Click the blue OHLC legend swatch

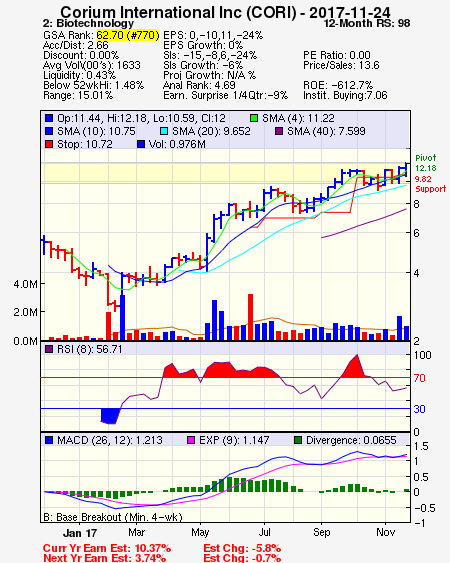coord(49,118)
